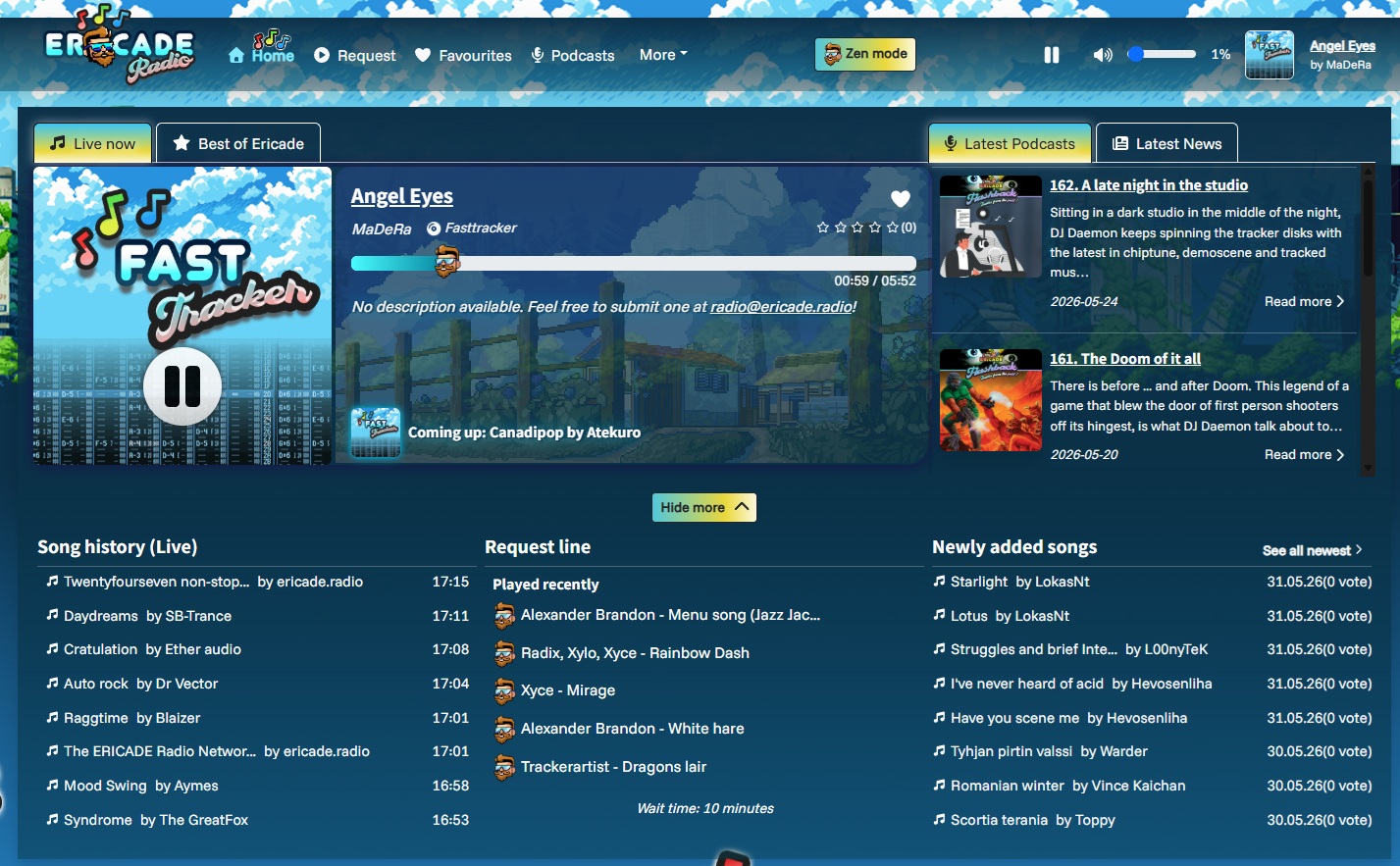
Task: Click note icon beside Daydreams
Action: [52, 615]
